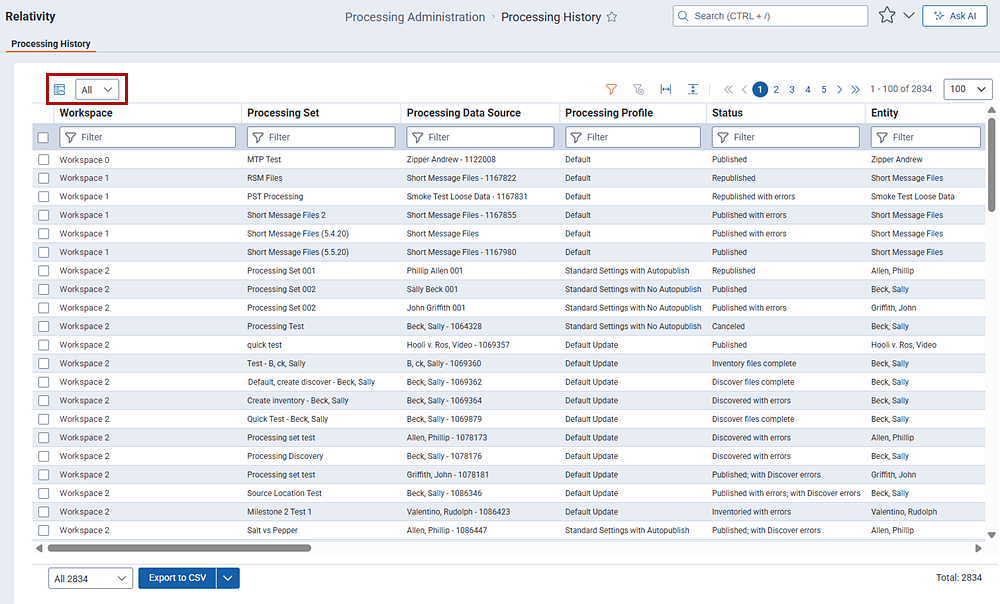Click the 'Canceled' status cell
This screenshot has height=604, width=1000.
tap(728, 326)
